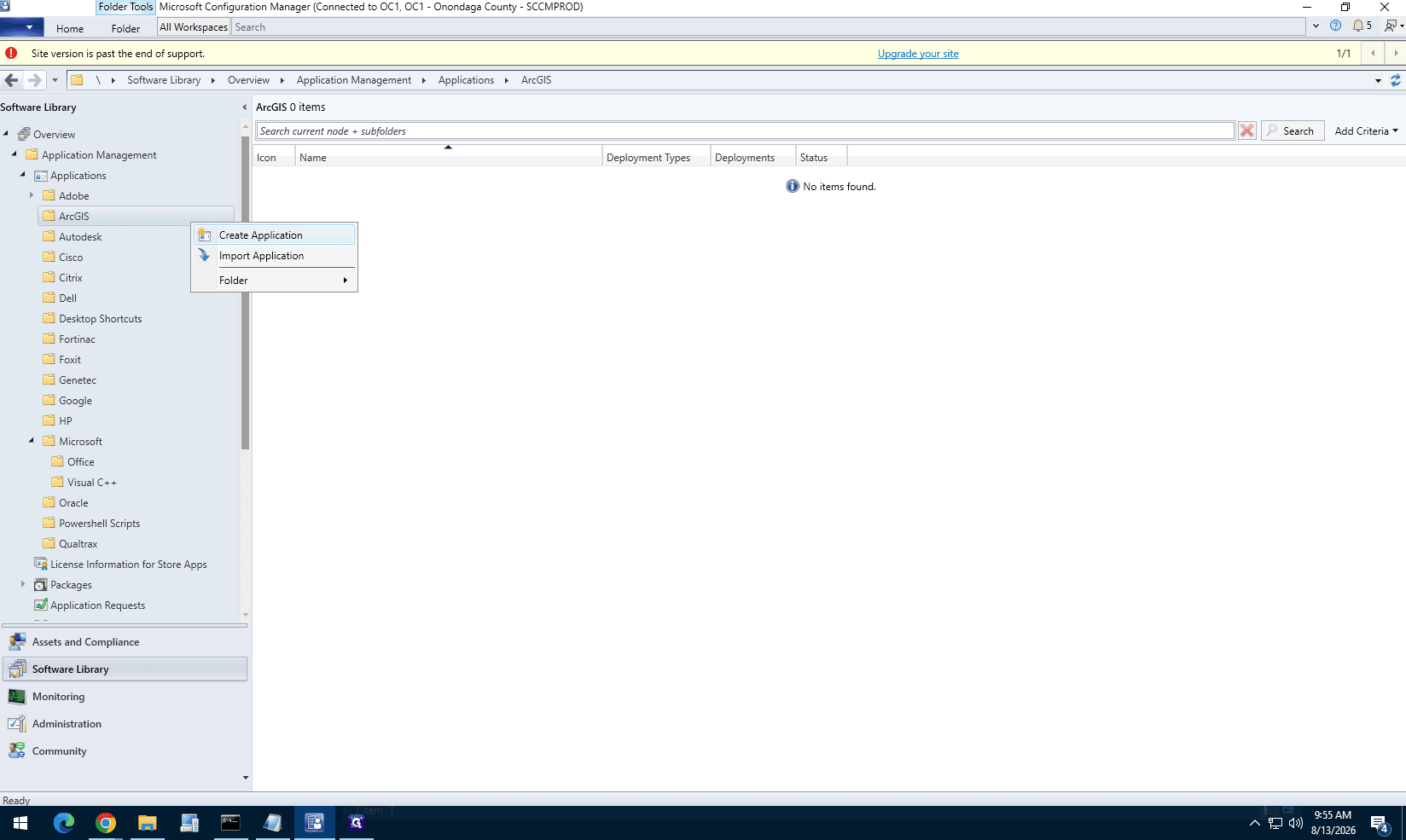Click the Upgrade your site link
This screenshot has height=840, width=1406.
[918, 54]
